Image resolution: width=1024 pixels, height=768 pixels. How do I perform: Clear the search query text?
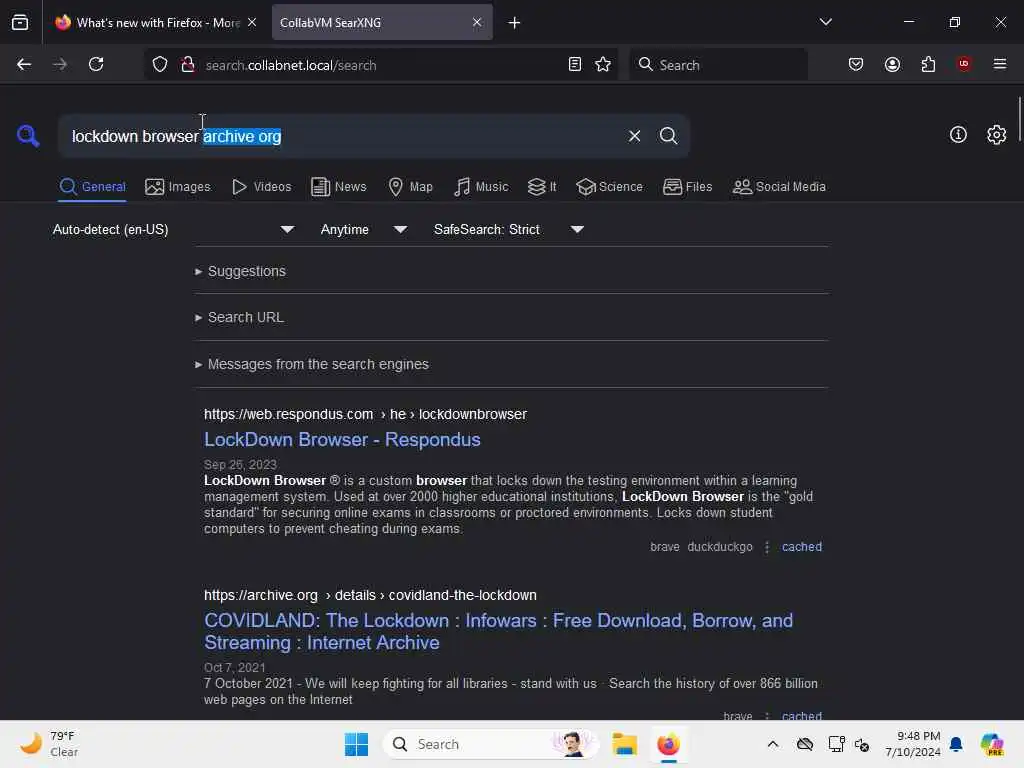point(634,136)
